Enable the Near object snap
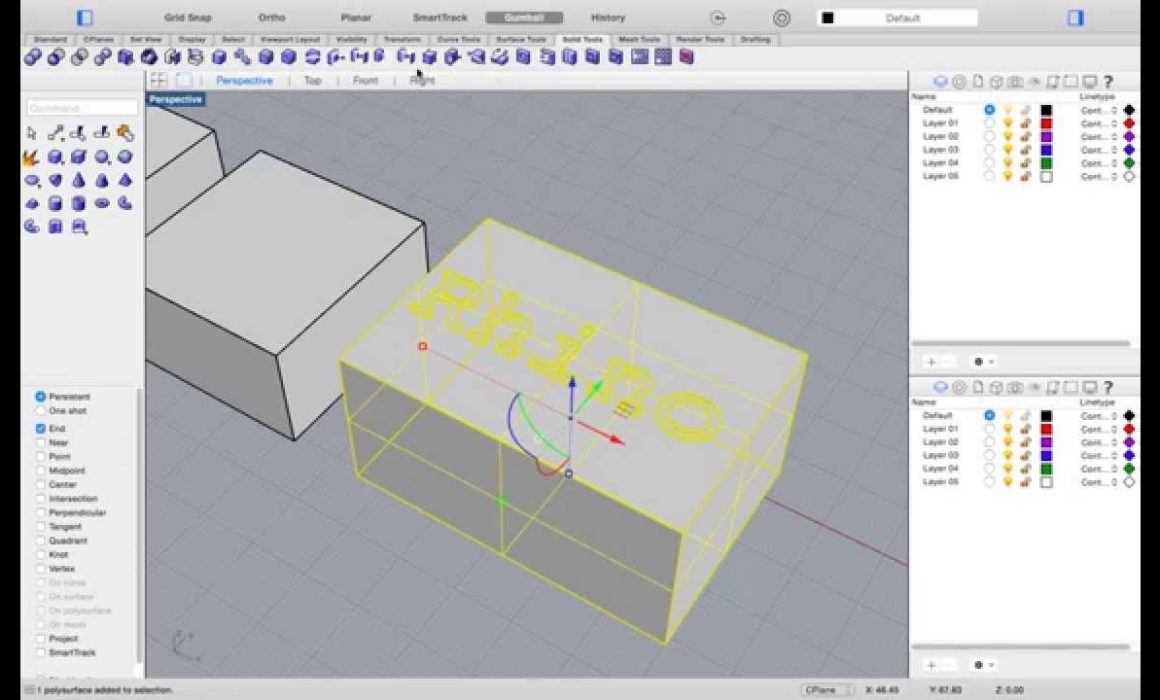 tap(41, 442)
